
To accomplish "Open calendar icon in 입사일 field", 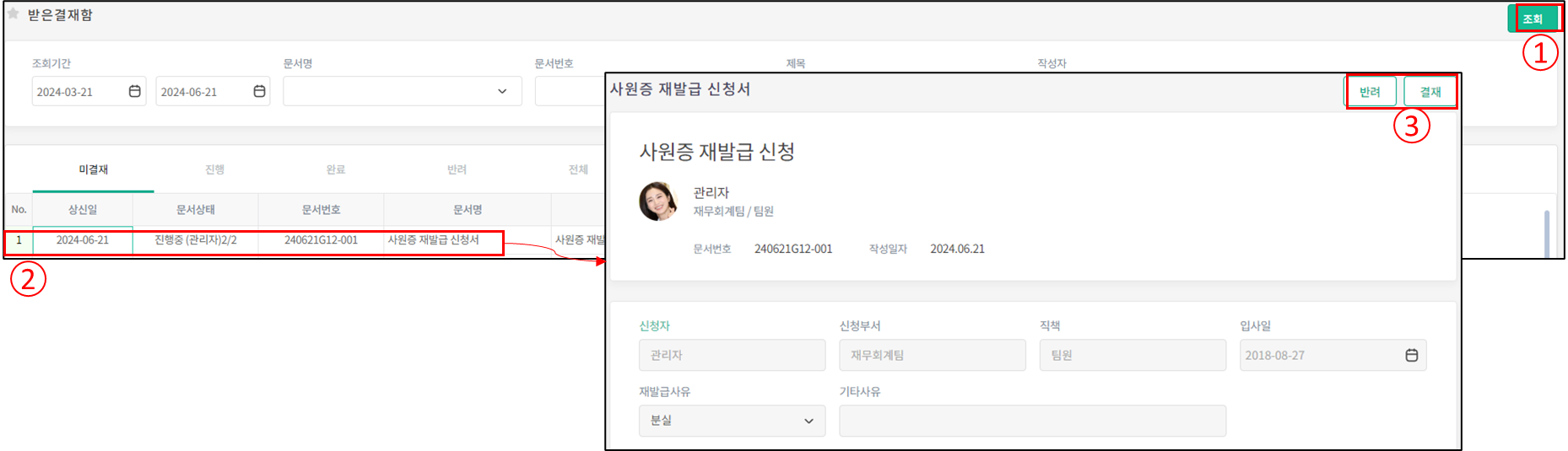I will pos(1411,355).
